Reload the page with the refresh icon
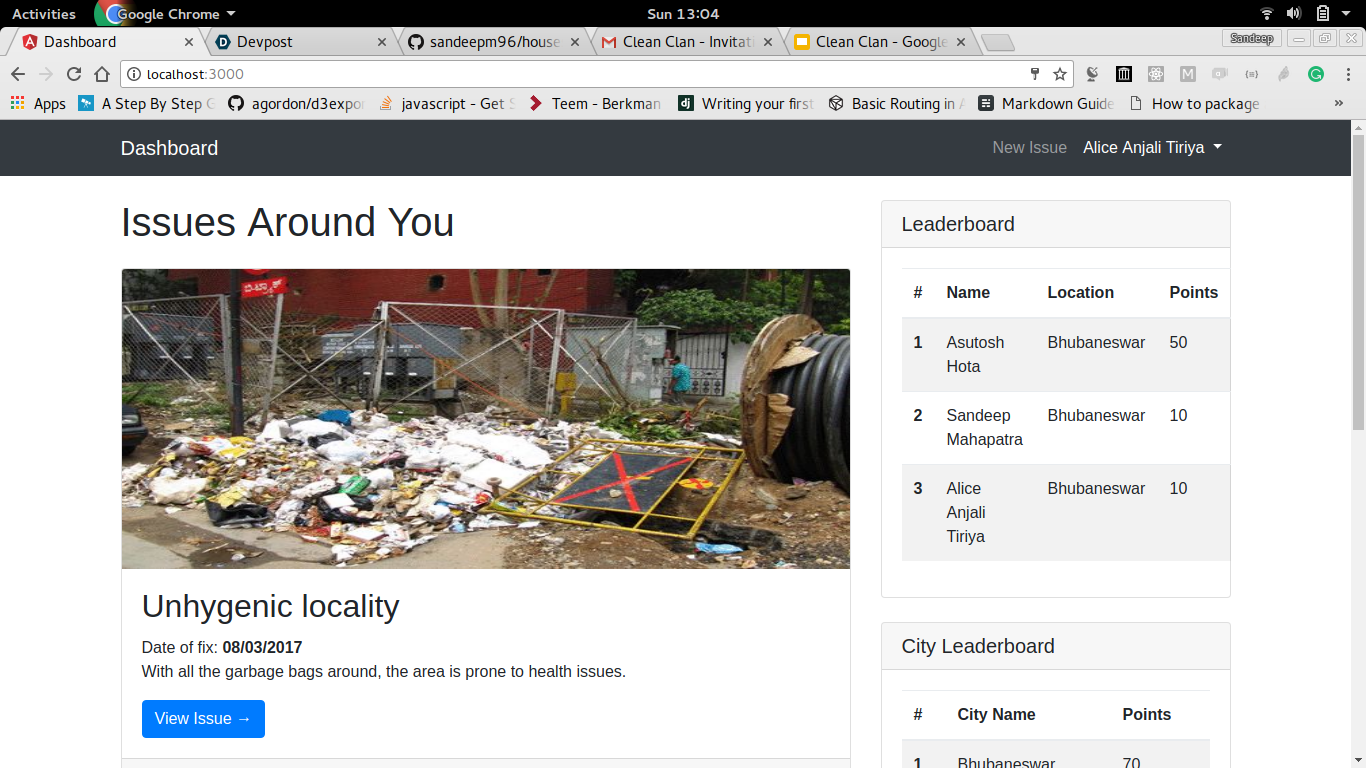This screenshot has height=768, width=1366. (74, 74)
